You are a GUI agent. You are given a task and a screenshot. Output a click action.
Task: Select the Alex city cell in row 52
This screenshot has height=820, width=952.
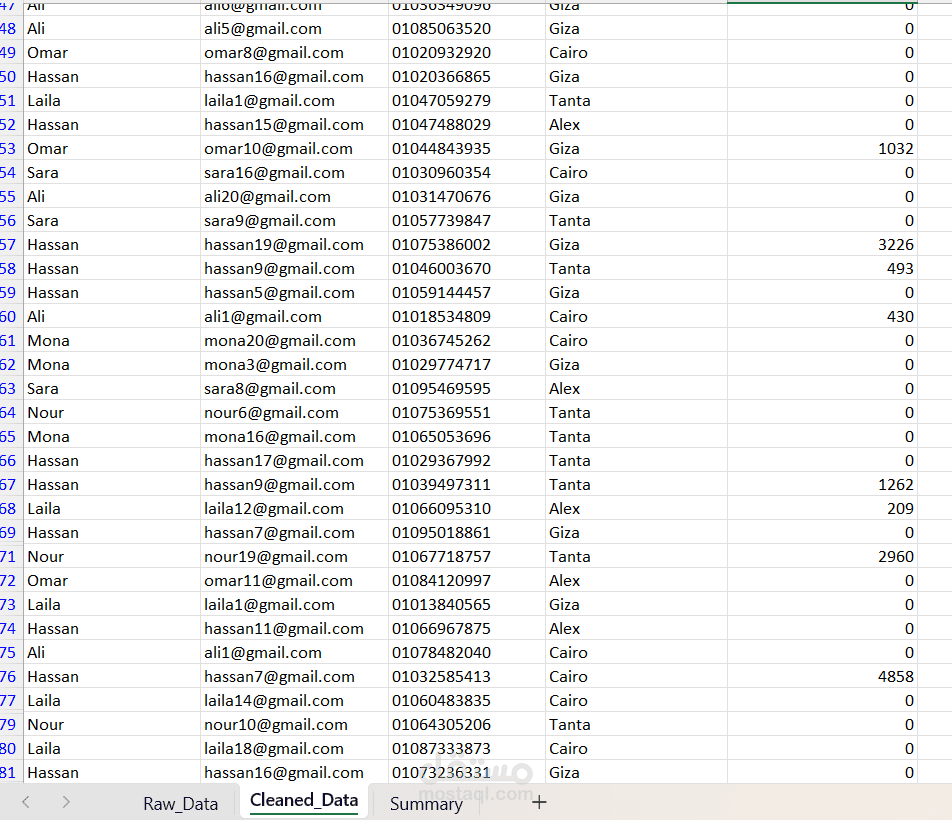(636, 125)
